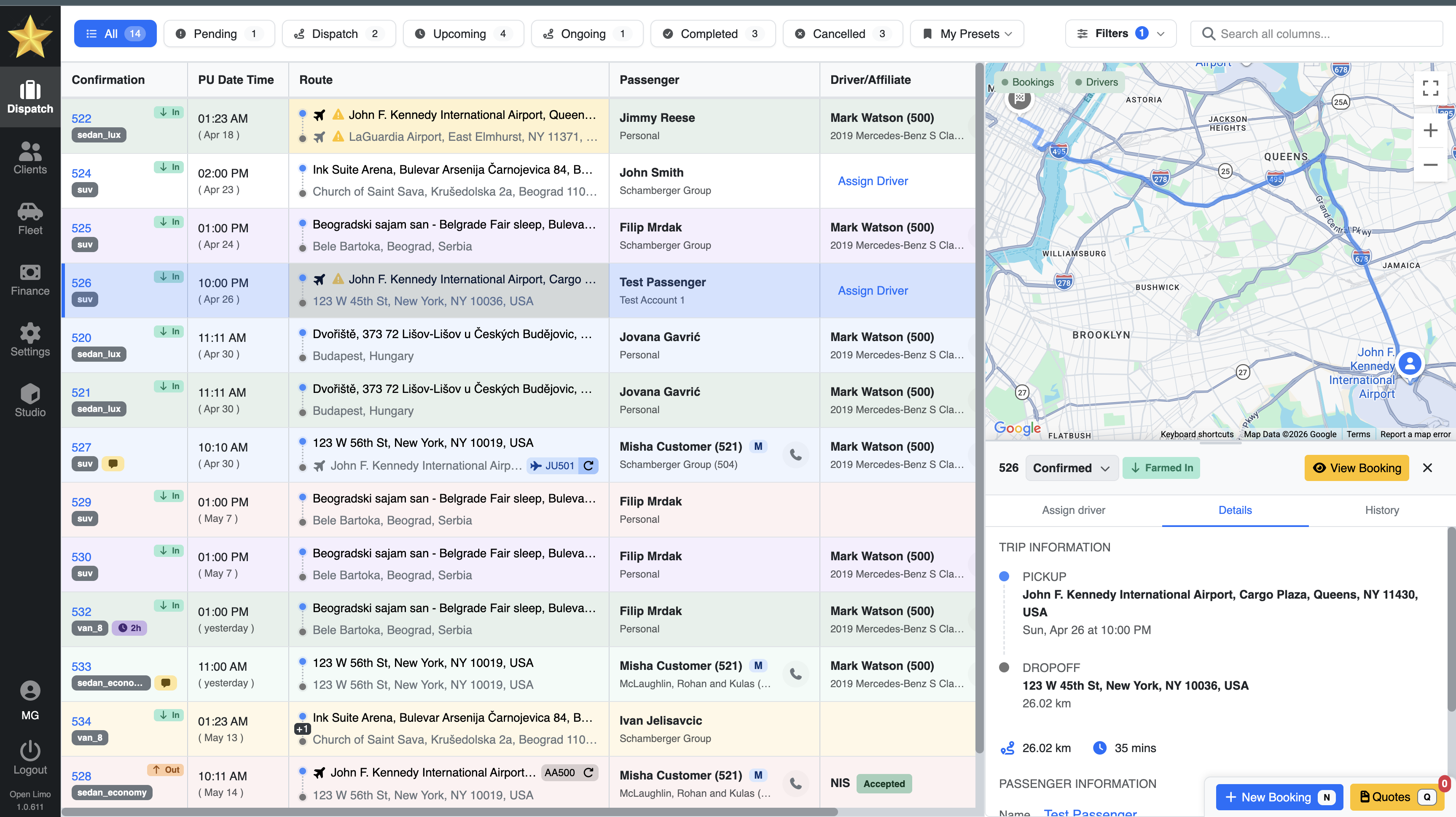
Task: Expand the Filters dropdown
Action: point(1120,33)
